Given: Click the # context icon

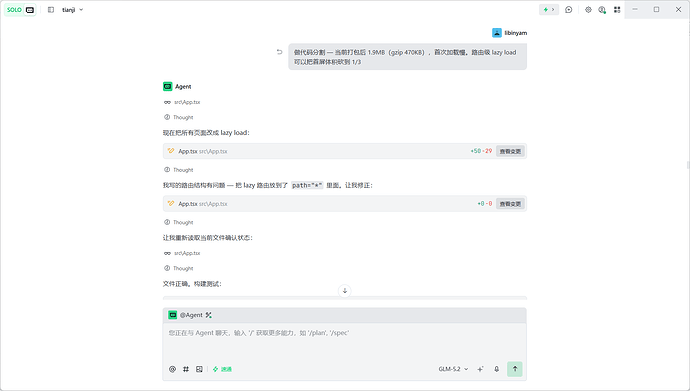Looking at the screenshot, I should point(186,369).
